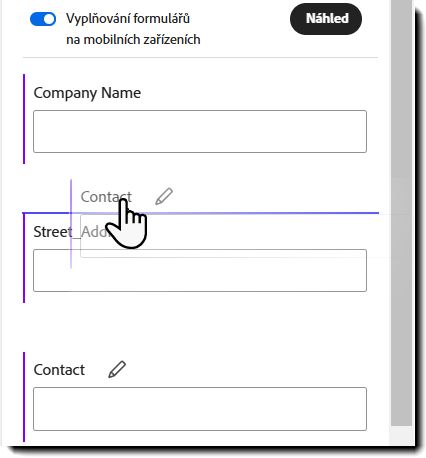Click the horizontal purple drop indicator line
Image resolution: width=426 pixels, height=458 pixels.
(201, 213)
